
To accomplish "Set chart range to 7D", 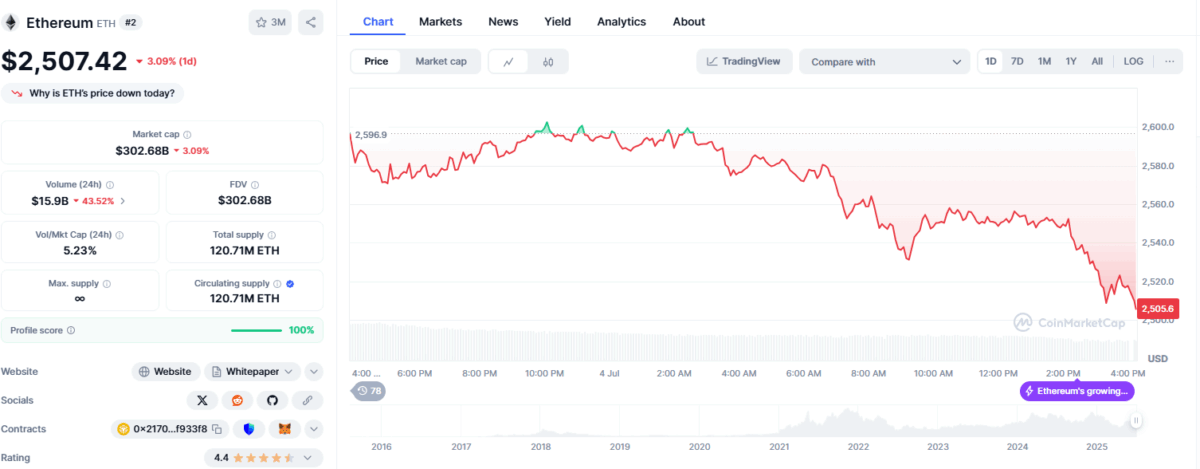I will point(1017,61).
